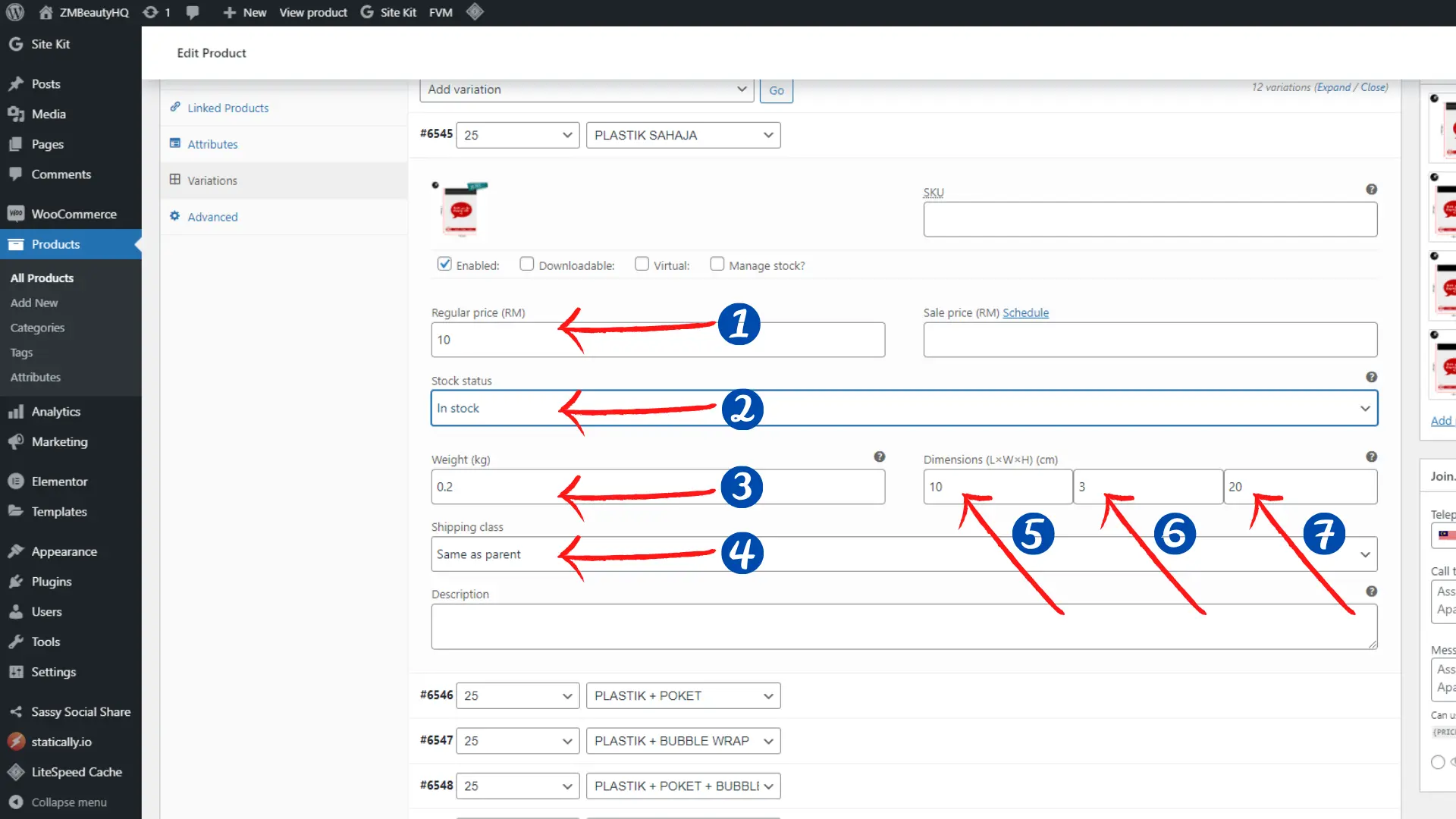Open PLASTIK SAHAJA dropdown

(683, 135)
